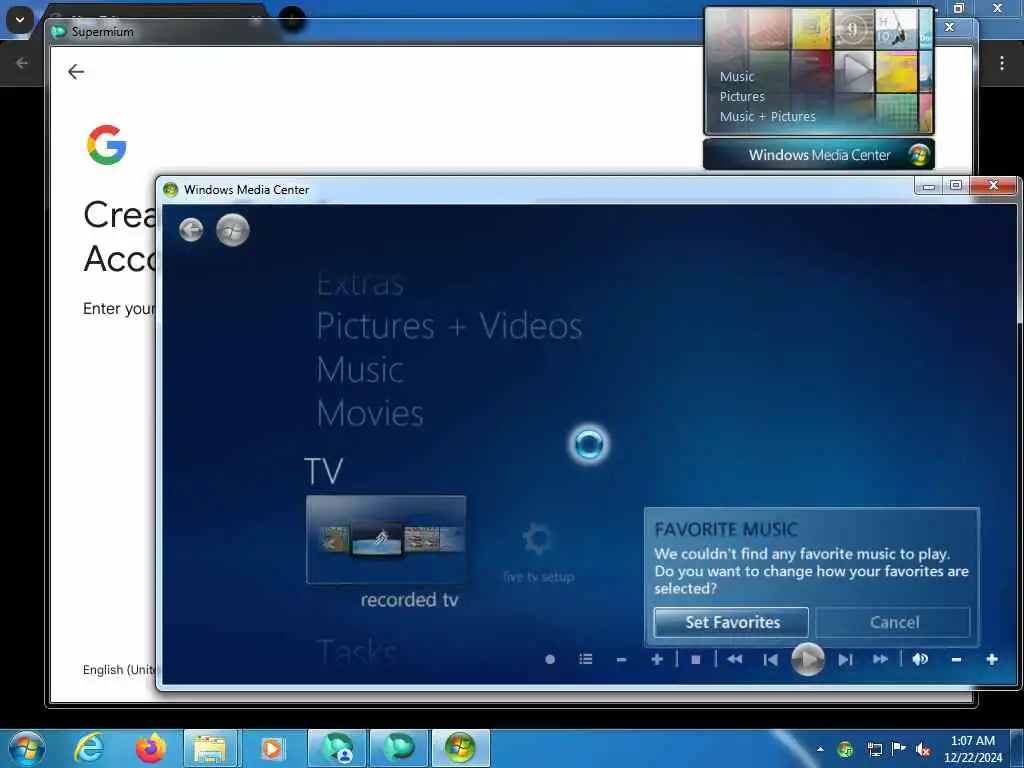Open the recorded tv tile
1024x768 pixels.
coord(386,539)
